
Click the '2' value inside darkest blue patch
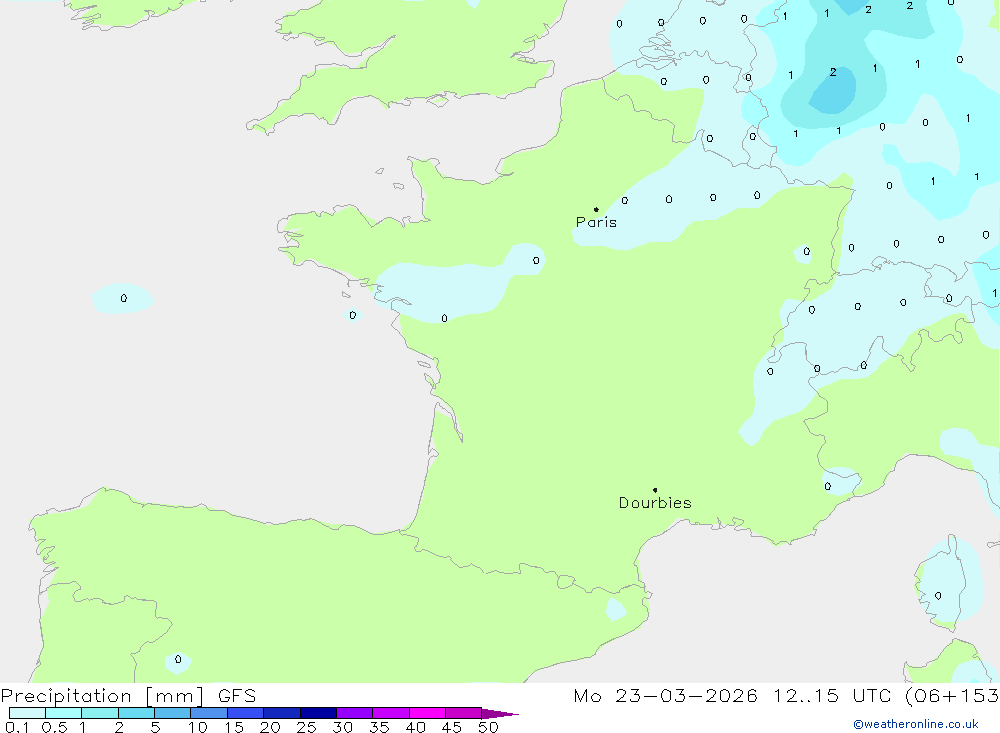click(x=833, y=73)
